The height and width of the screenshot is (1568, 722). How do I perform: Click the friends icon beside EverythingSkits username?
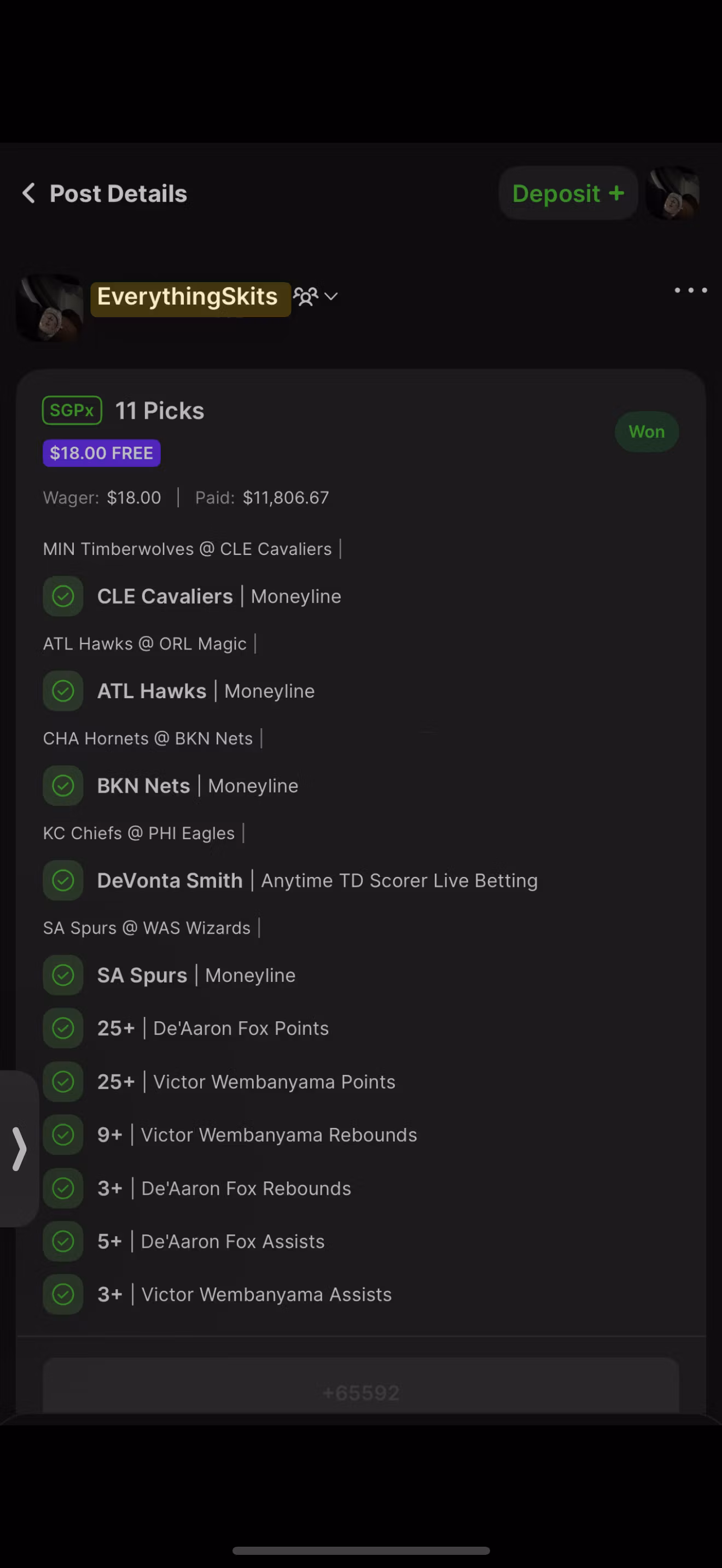(x=306, y=296)
